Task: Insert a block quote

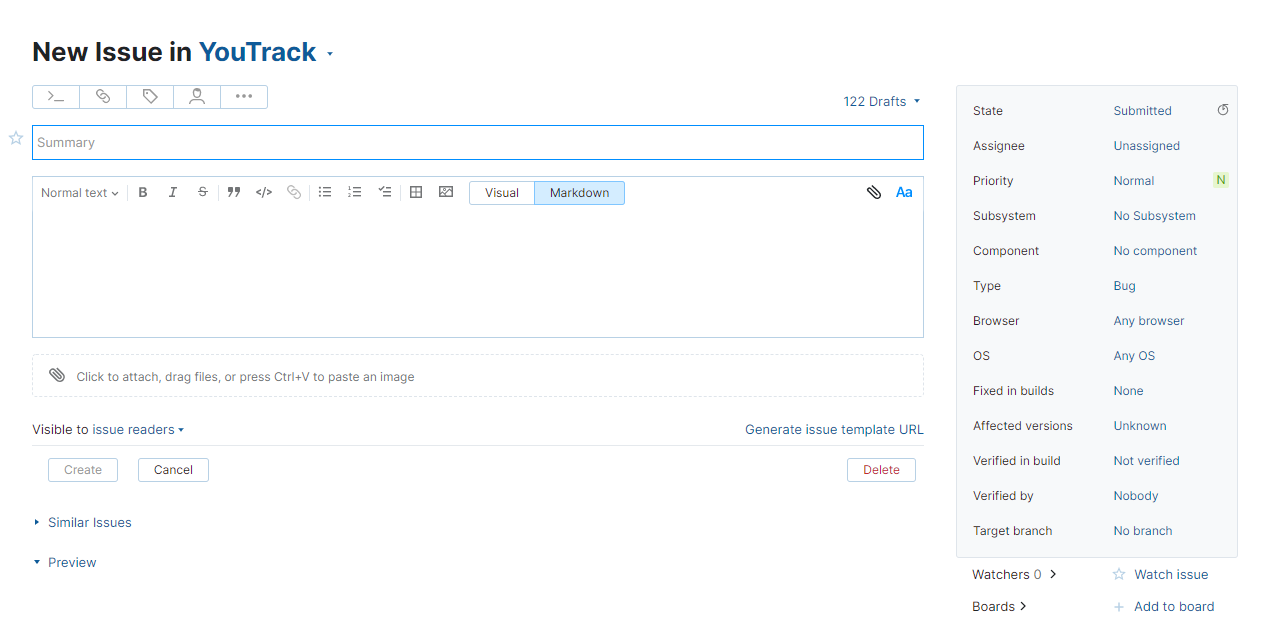Action: pyautogui.click(x=233, y=192)
